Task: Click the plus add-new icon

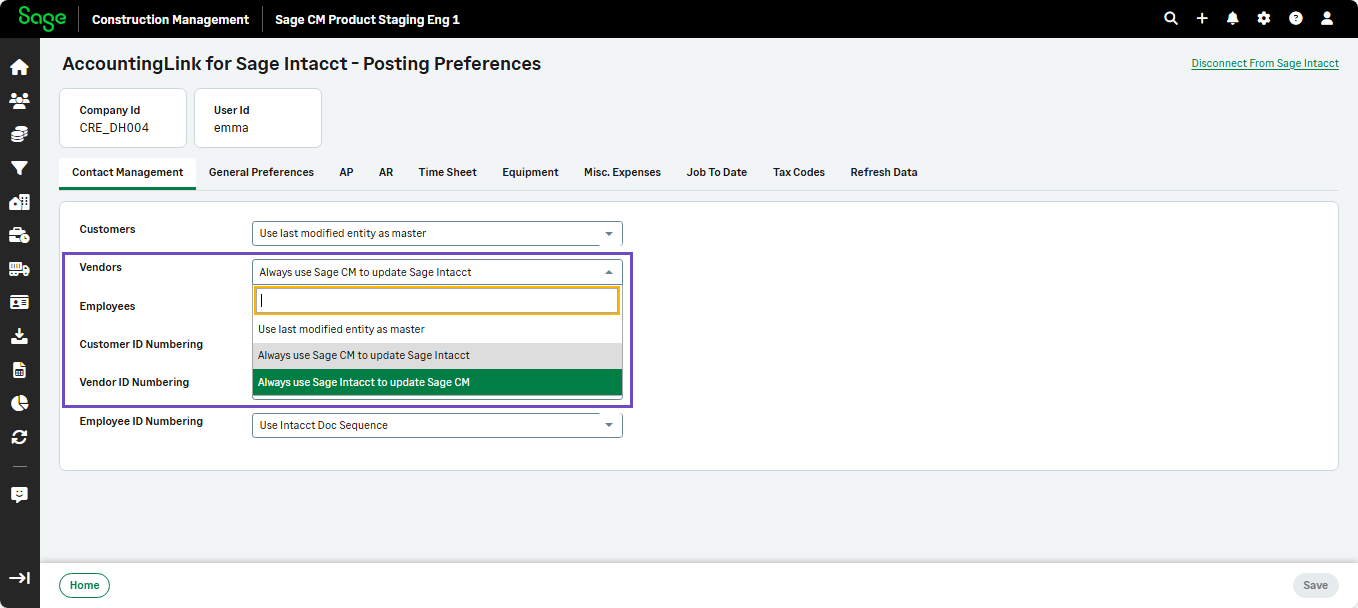Action: point(1202,18)
